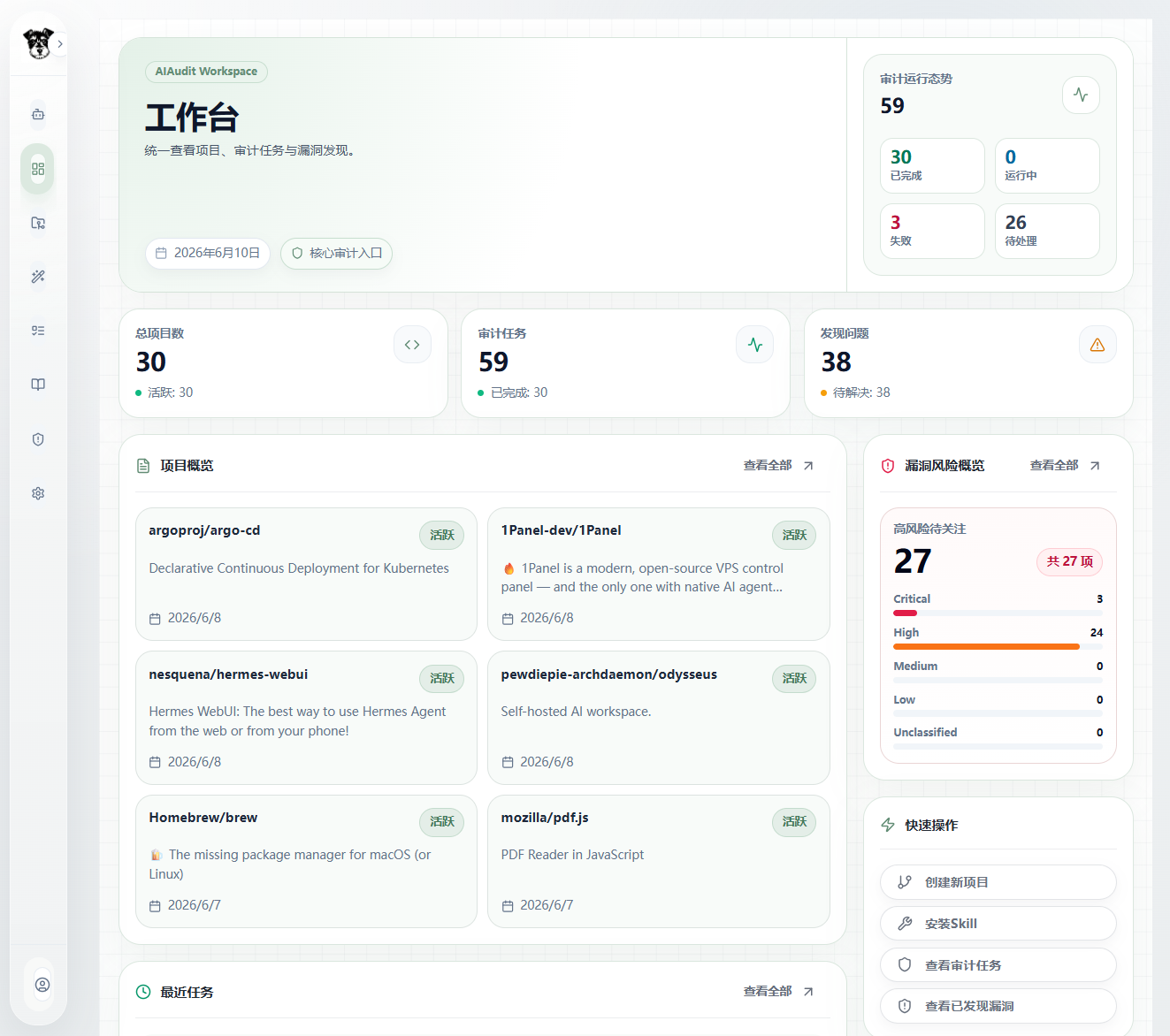Image resolution: width=1170 pixels, height=1036 pixels.
Task: Click 活跃 badge on Homebrew/brew card
Action: (441, 821)
